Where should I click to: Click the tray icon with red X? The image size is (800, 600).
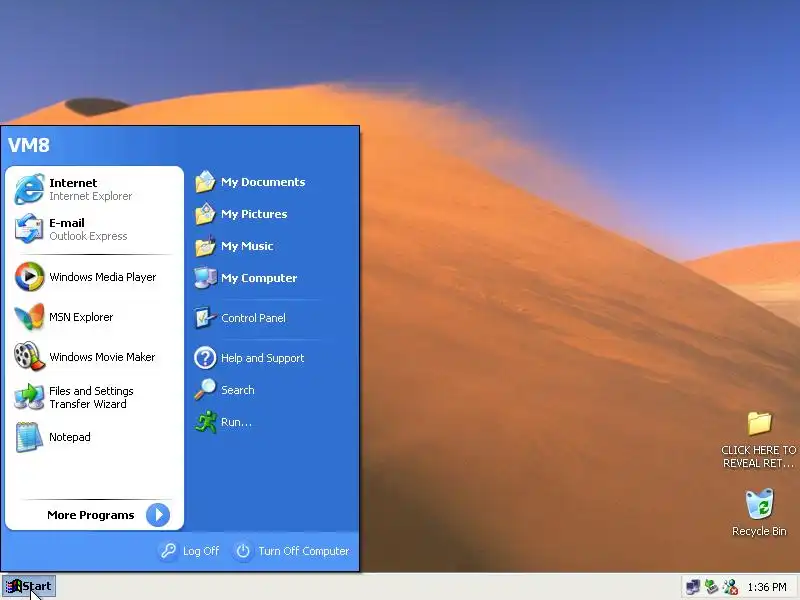[x=730, y=587]
